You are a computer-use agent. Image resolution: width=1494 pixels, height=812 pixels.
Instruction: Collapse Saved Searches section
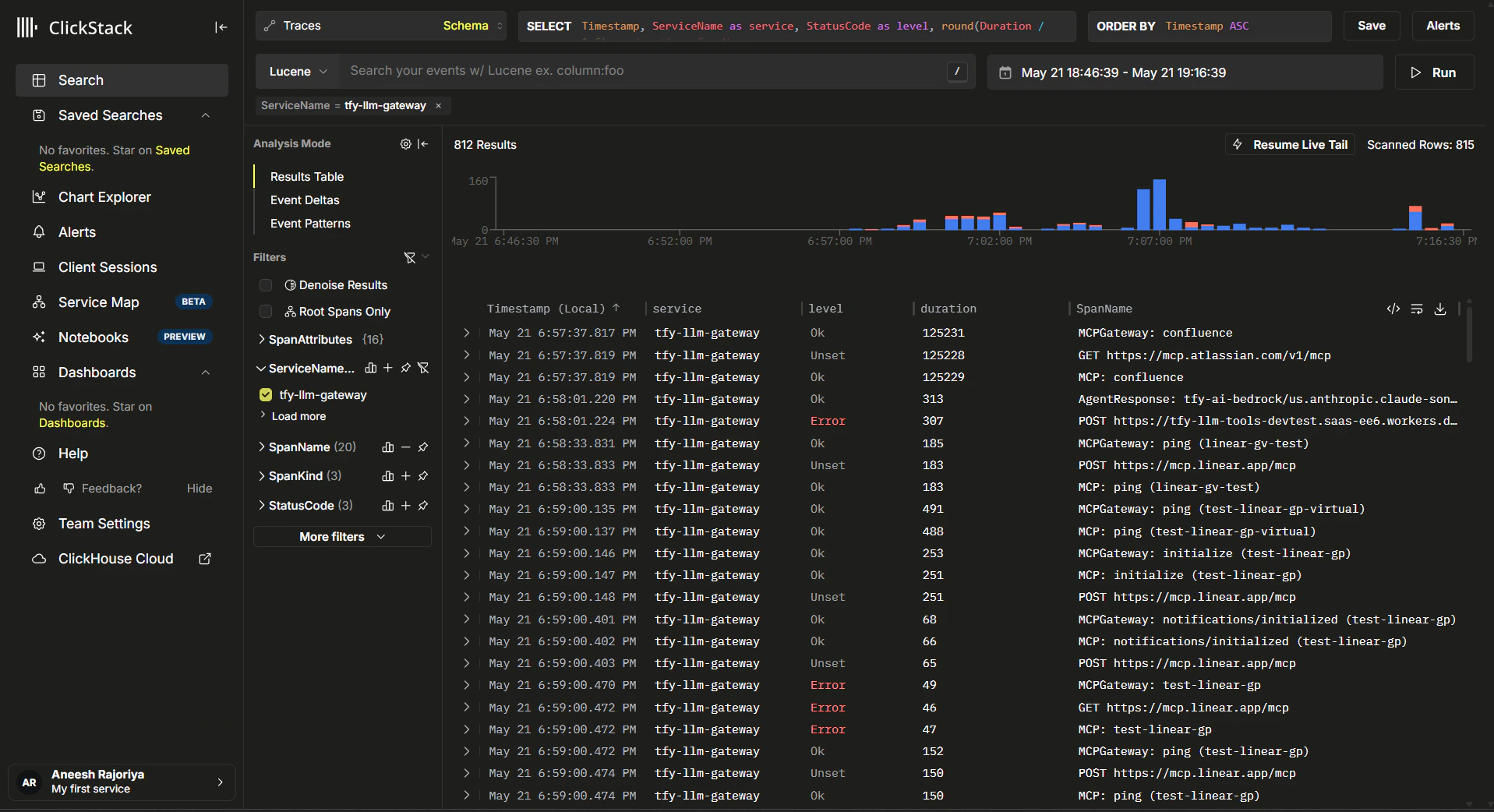[x=206, y=115]
